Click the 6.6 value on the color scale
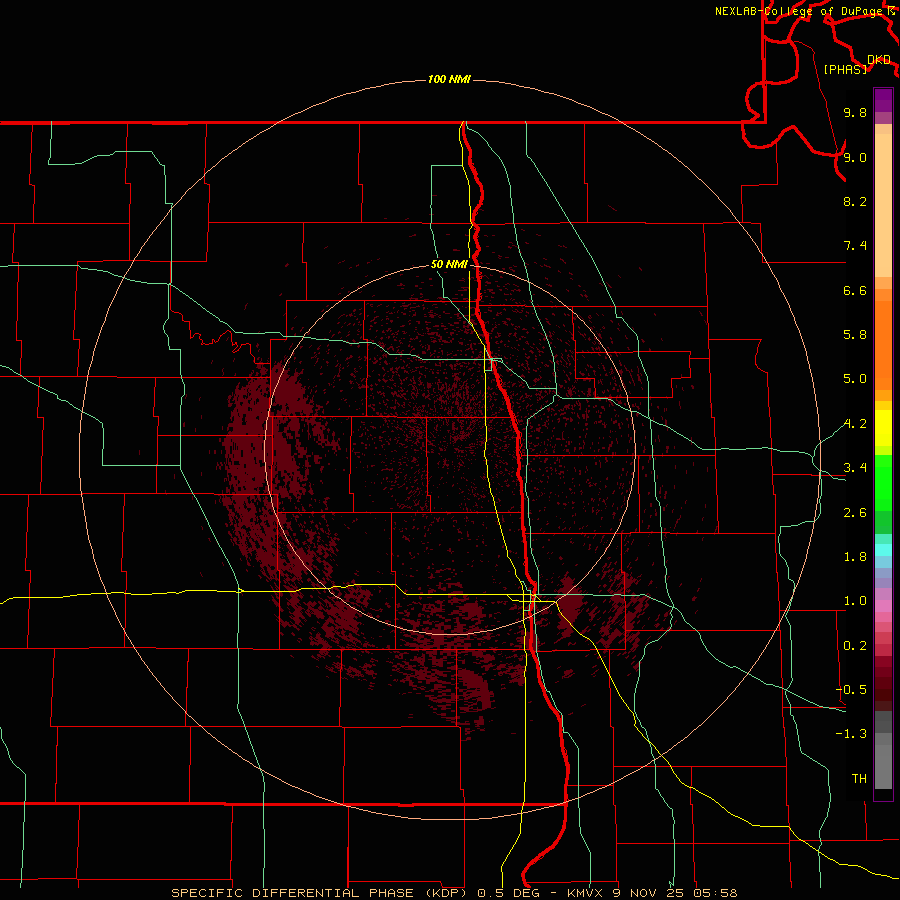Viewport: 900px width, 900px height. point(855,290)
